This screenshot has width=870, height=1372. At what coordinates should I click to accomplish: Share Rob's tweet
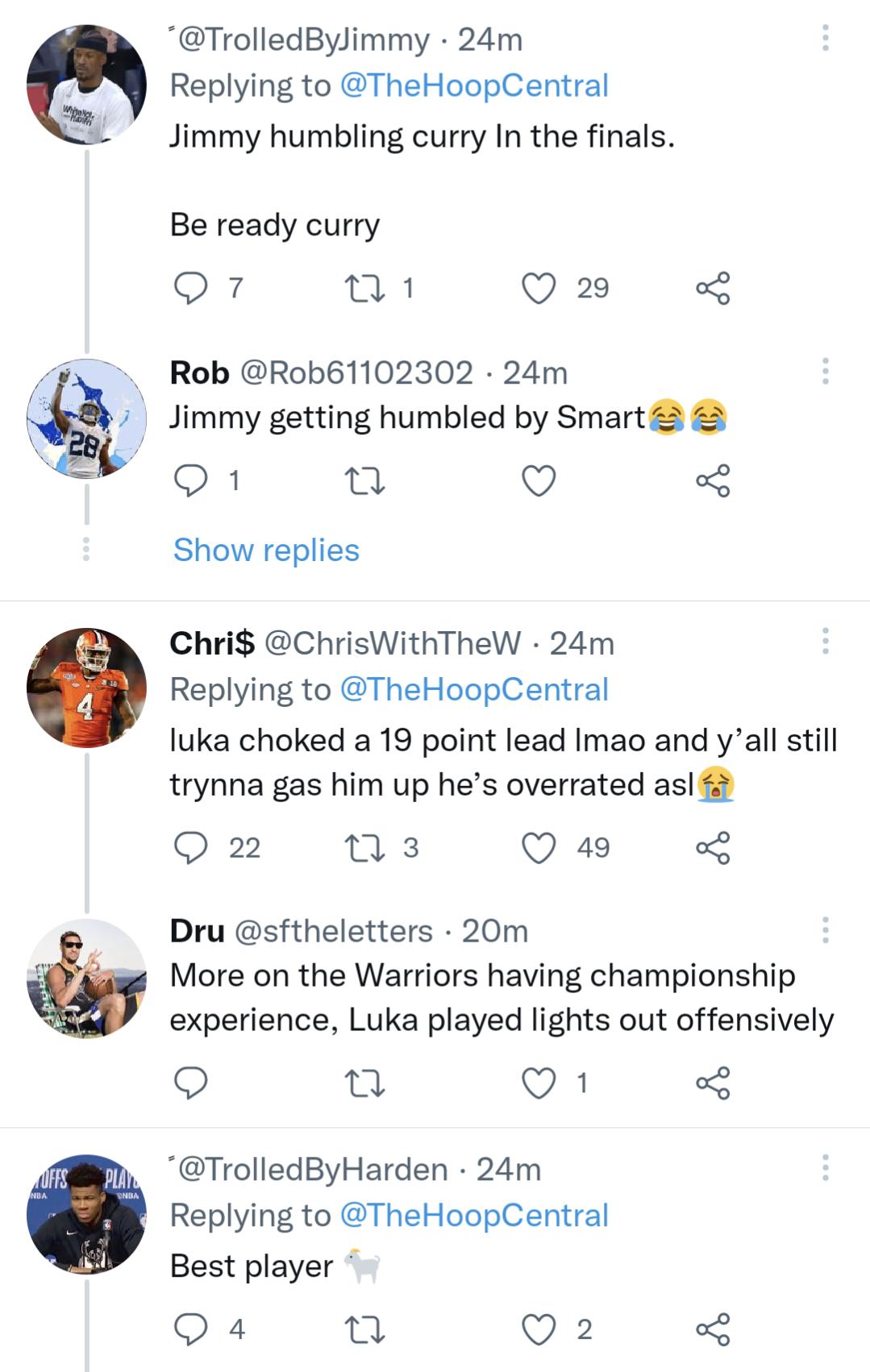coord(713,481)
